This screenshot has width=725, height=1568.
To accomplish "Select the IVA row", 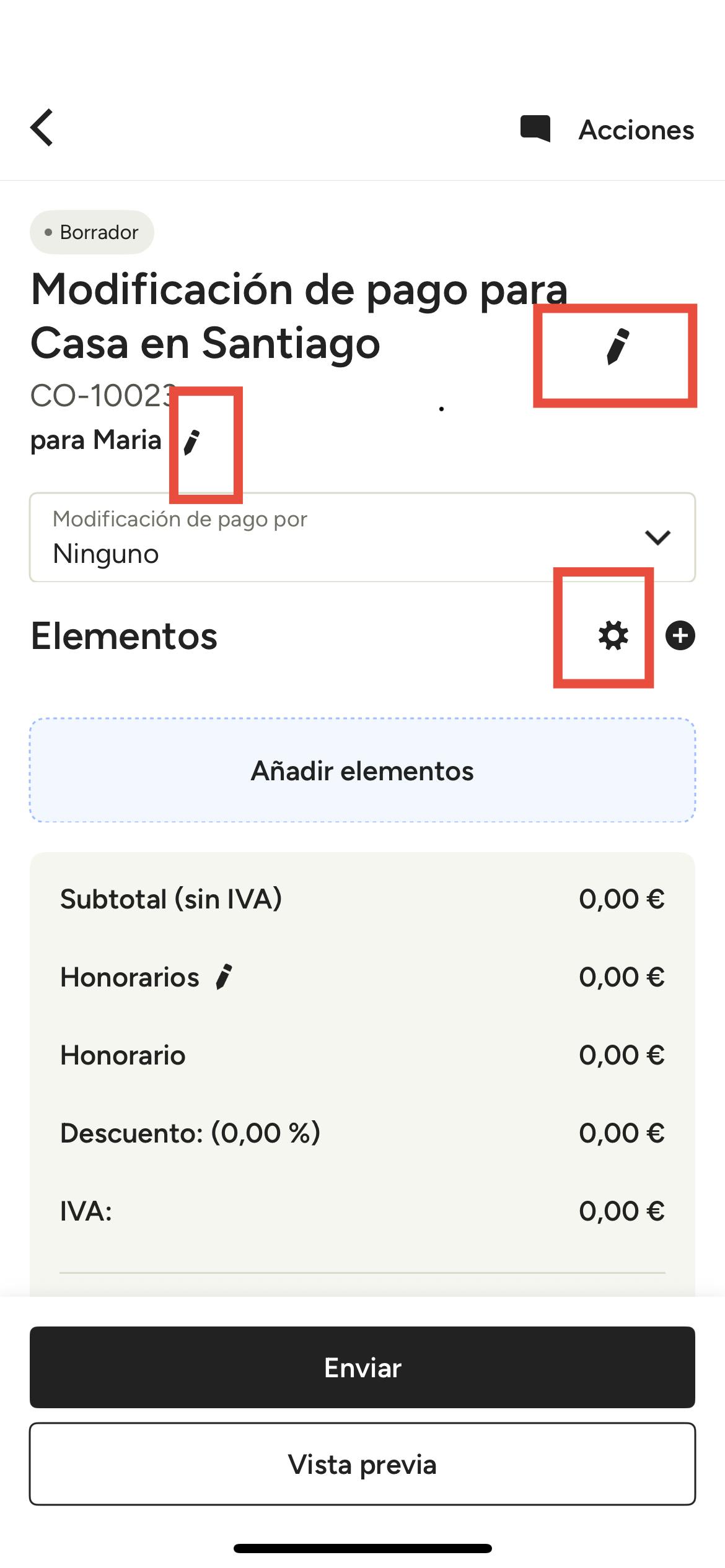I will 362,1211.
